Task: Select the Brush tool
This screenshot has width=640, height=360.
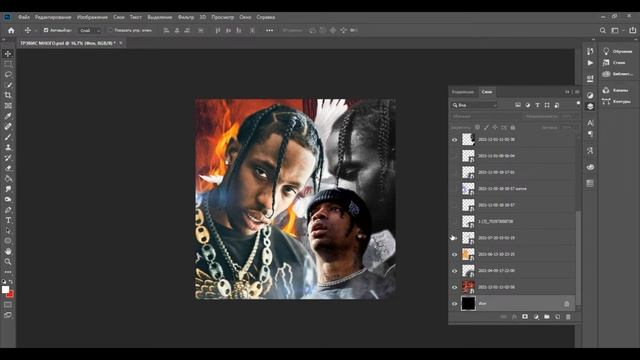Action: [8, 137]
